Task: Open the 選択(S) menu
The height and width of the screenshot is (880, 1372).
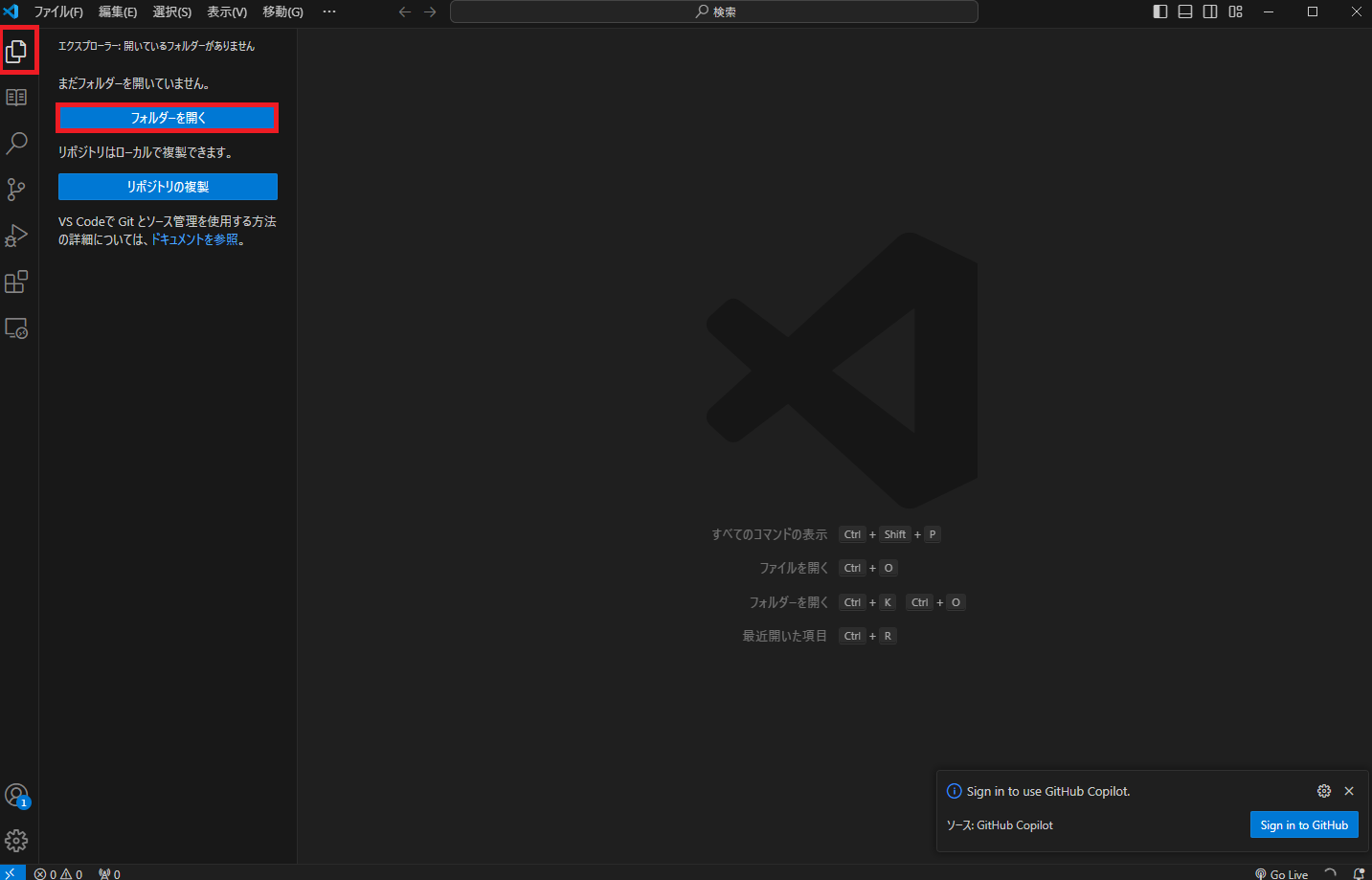Action: click(172, 11)
